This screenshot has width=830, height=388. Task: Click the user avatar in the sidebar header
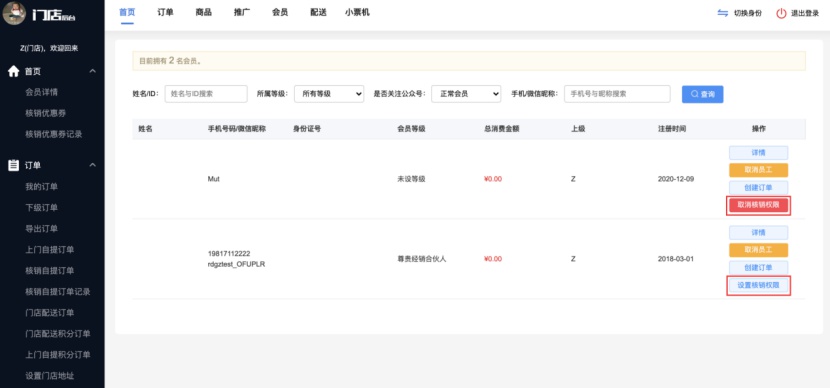[14, 13]
